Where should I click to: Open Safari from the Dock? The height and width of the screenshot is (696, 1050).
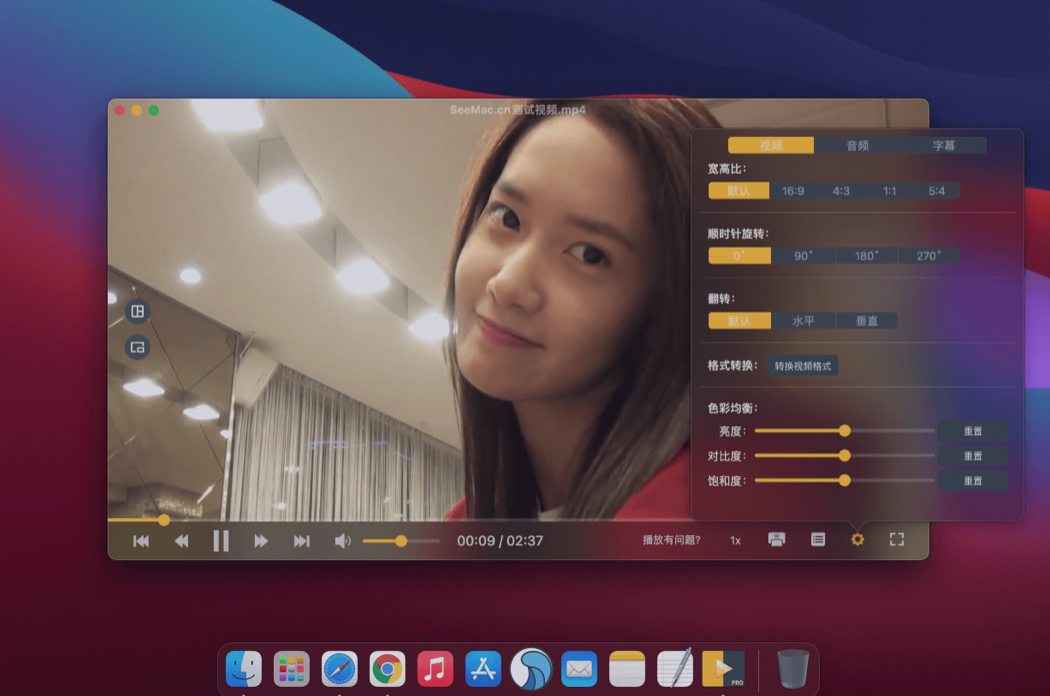tap(339, 669)
